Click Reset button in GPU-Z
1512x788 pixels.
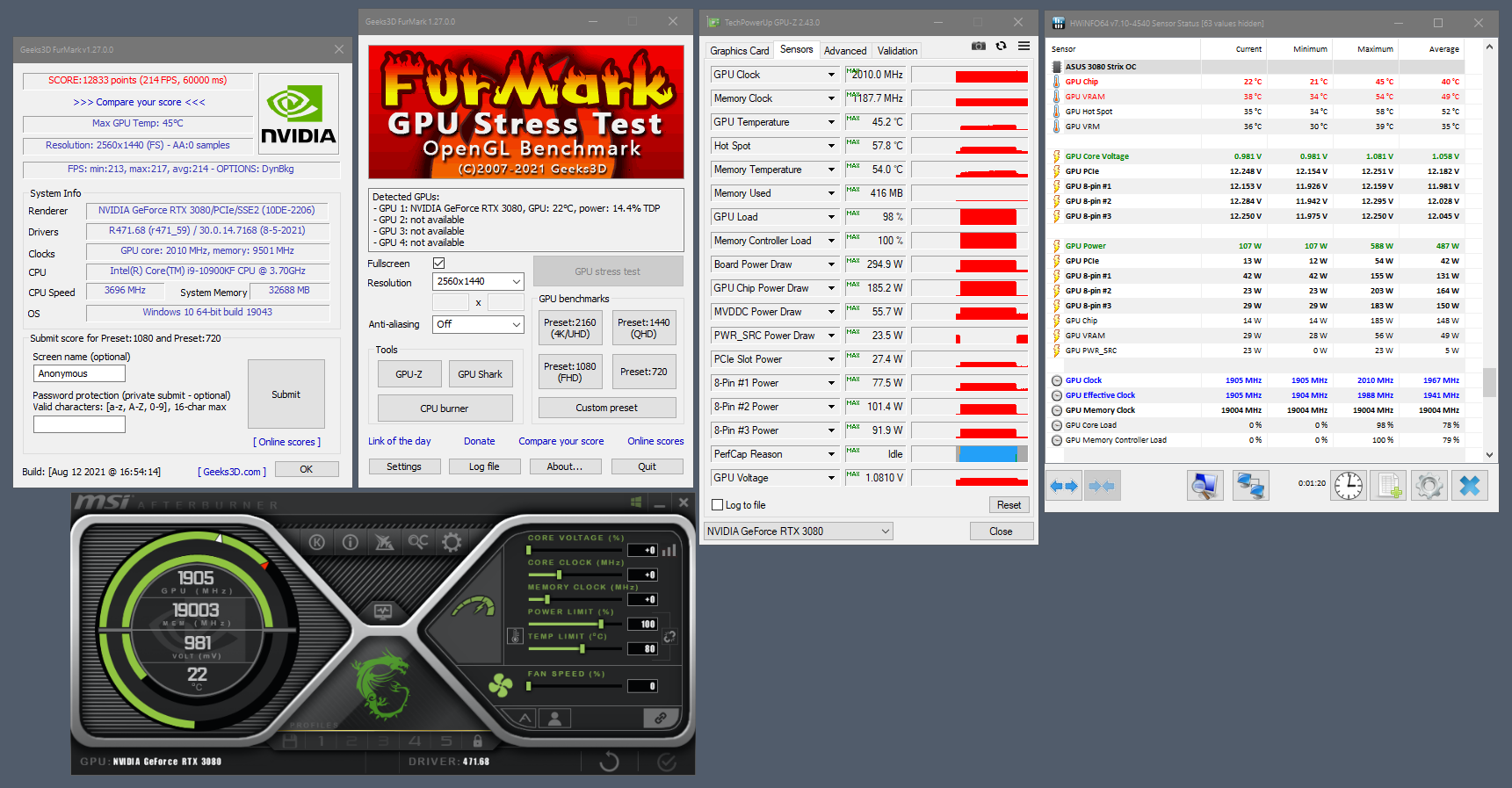click(x=1009, y=505)
